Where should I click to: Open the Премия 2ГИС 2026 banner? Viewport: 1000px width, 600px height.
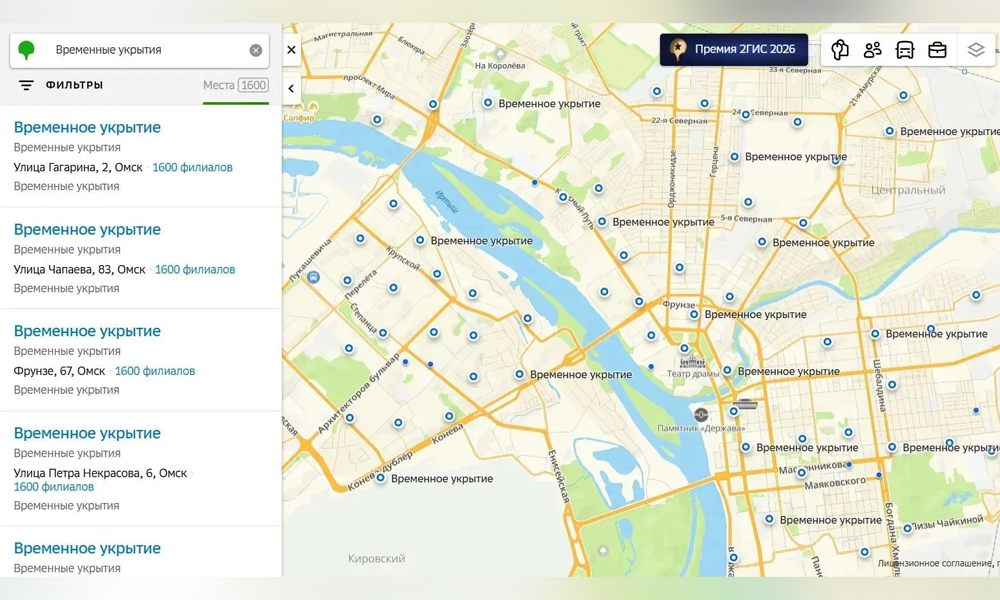(734, 50)
